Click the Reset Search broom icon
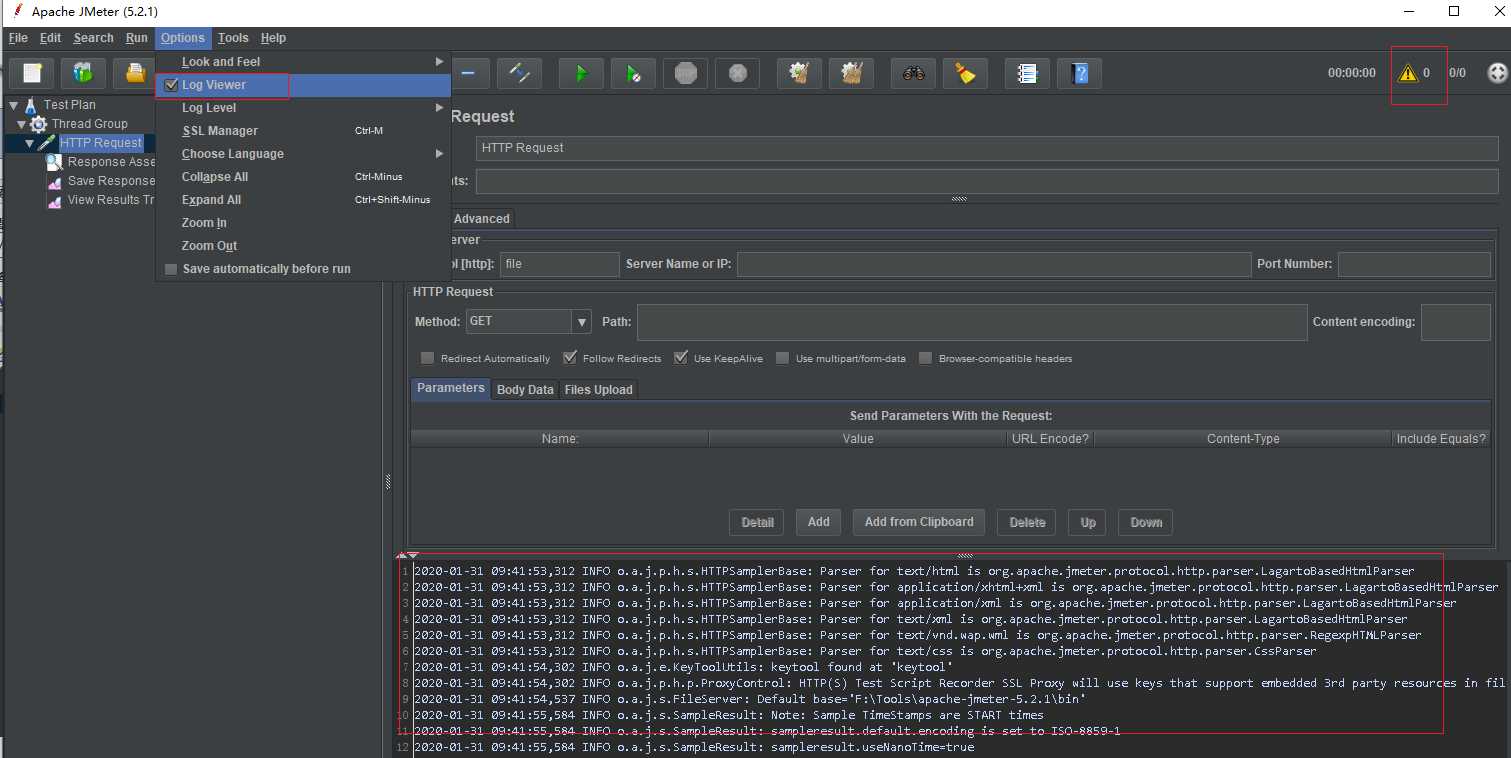Screen dimensions: 1511x758 pyautogui.click(x=965, y=73)
